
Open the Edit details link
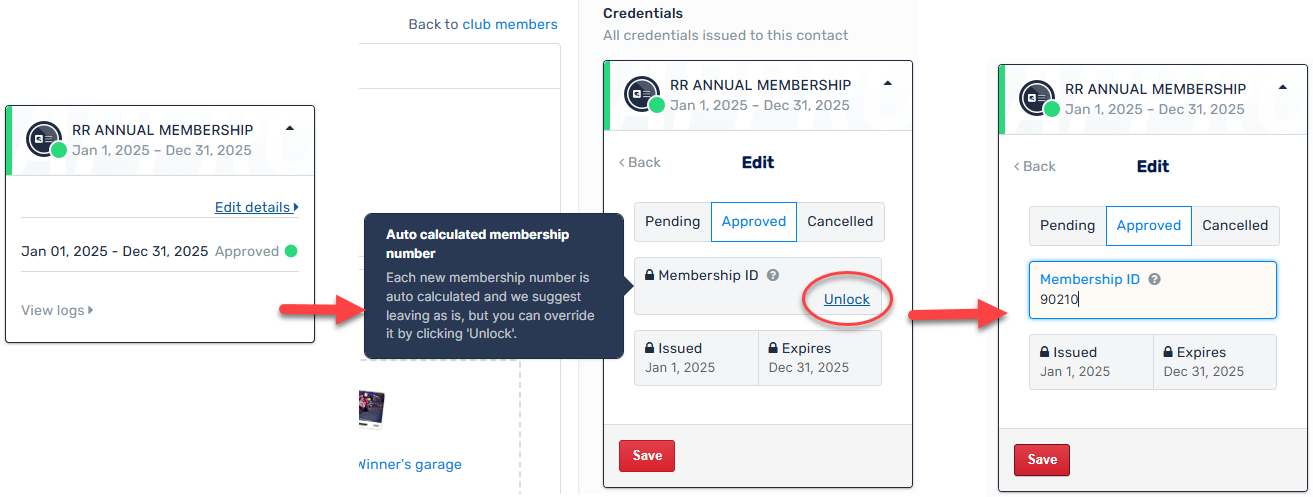(256, 208)
